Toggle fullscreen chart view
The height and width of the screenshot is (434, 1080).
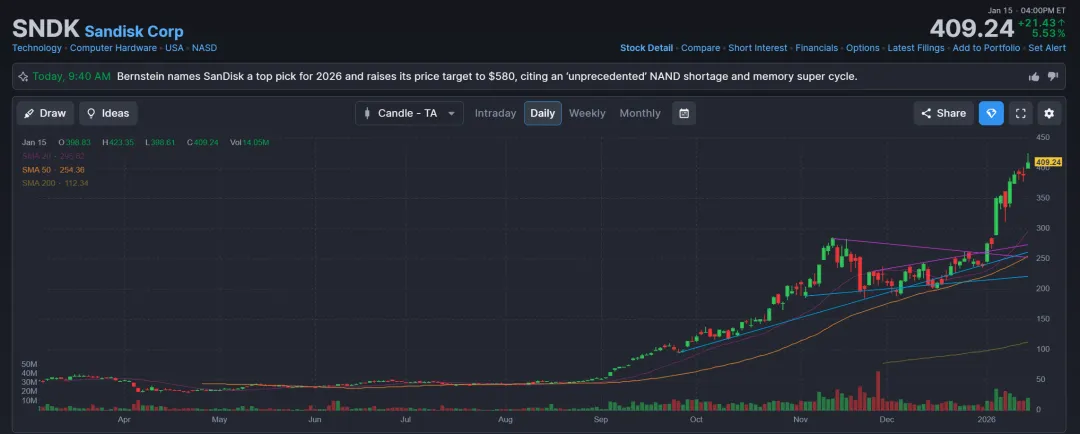(1021, 114)
